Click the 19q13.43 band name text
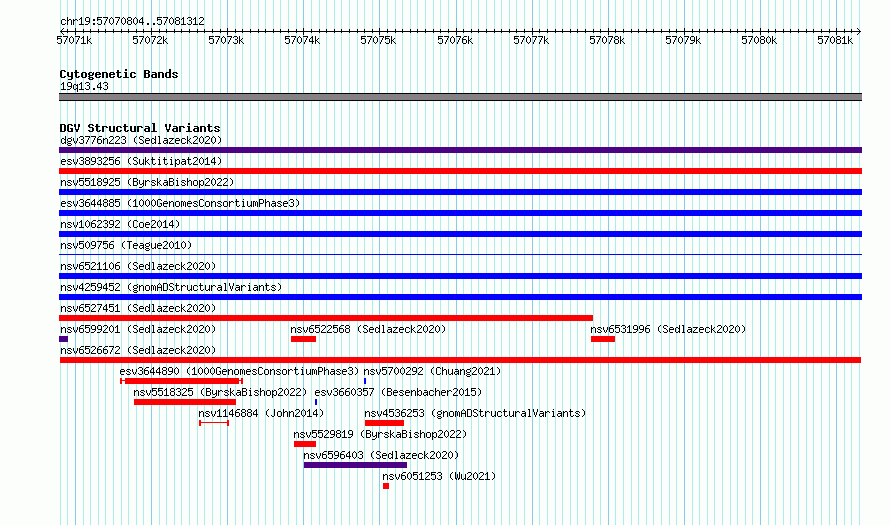 tap(84, 86)
